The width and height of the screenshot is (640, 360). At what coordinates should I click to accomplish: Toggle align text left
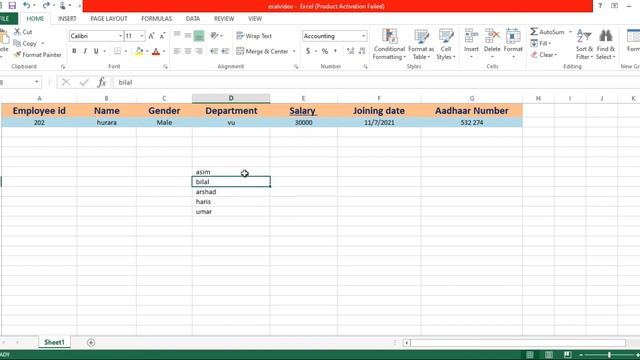coord(177,51)
